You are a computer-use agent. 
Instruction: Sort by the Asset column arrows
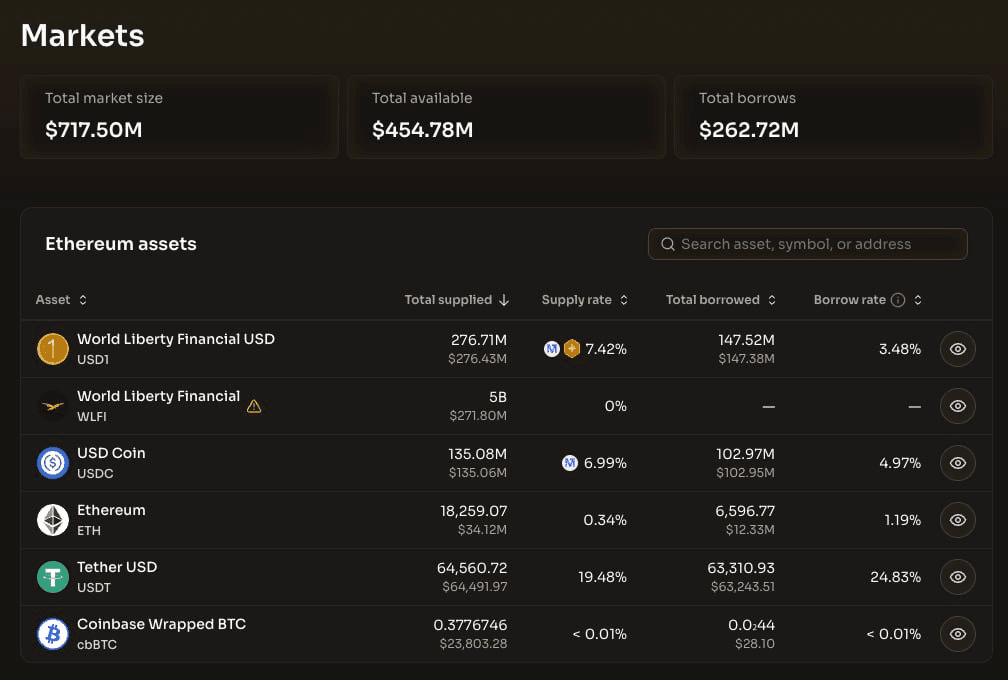click(83, 300)
